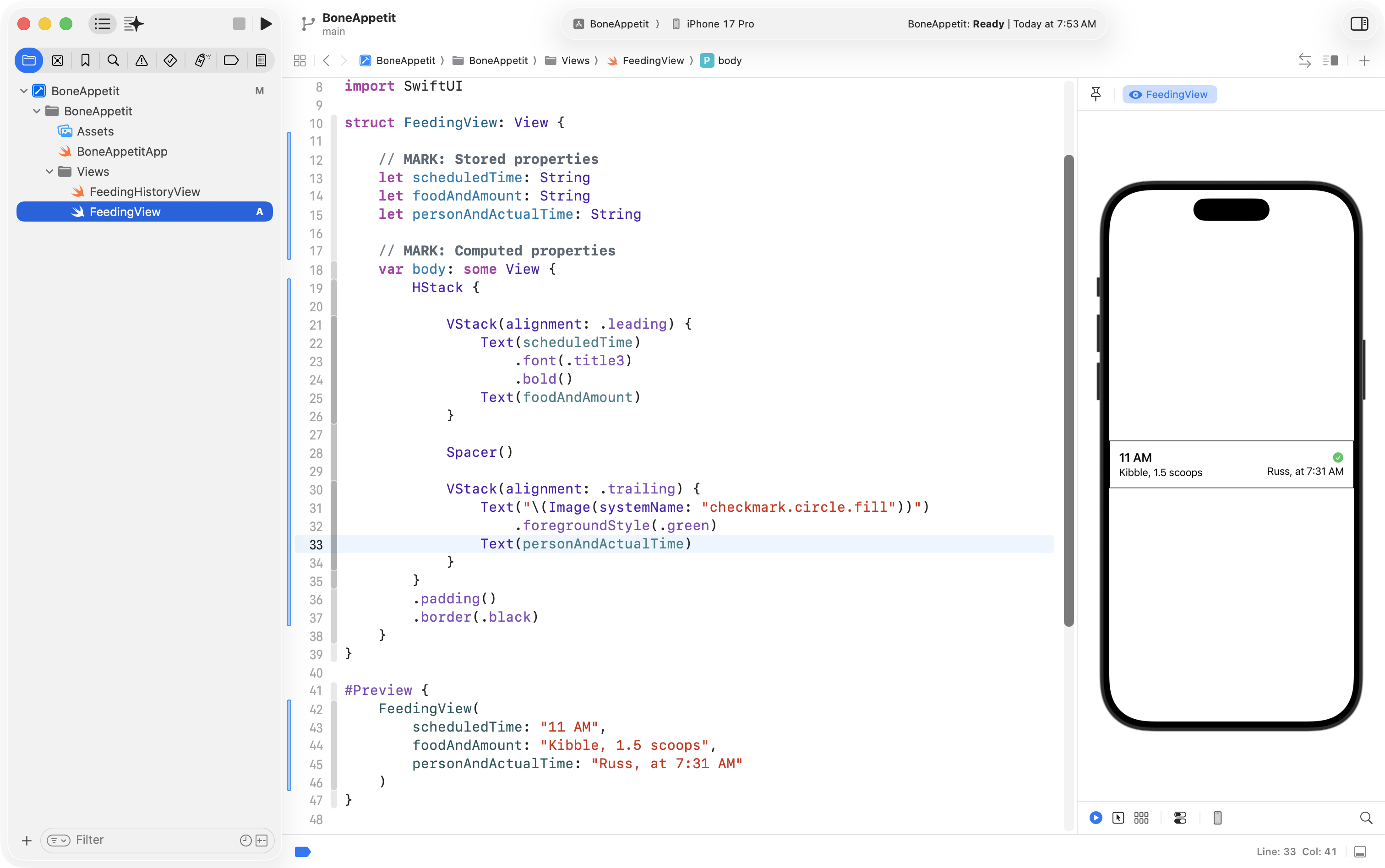
Task: Click the editor vertical scrollbar
Action: click(x=1069, y=391)
